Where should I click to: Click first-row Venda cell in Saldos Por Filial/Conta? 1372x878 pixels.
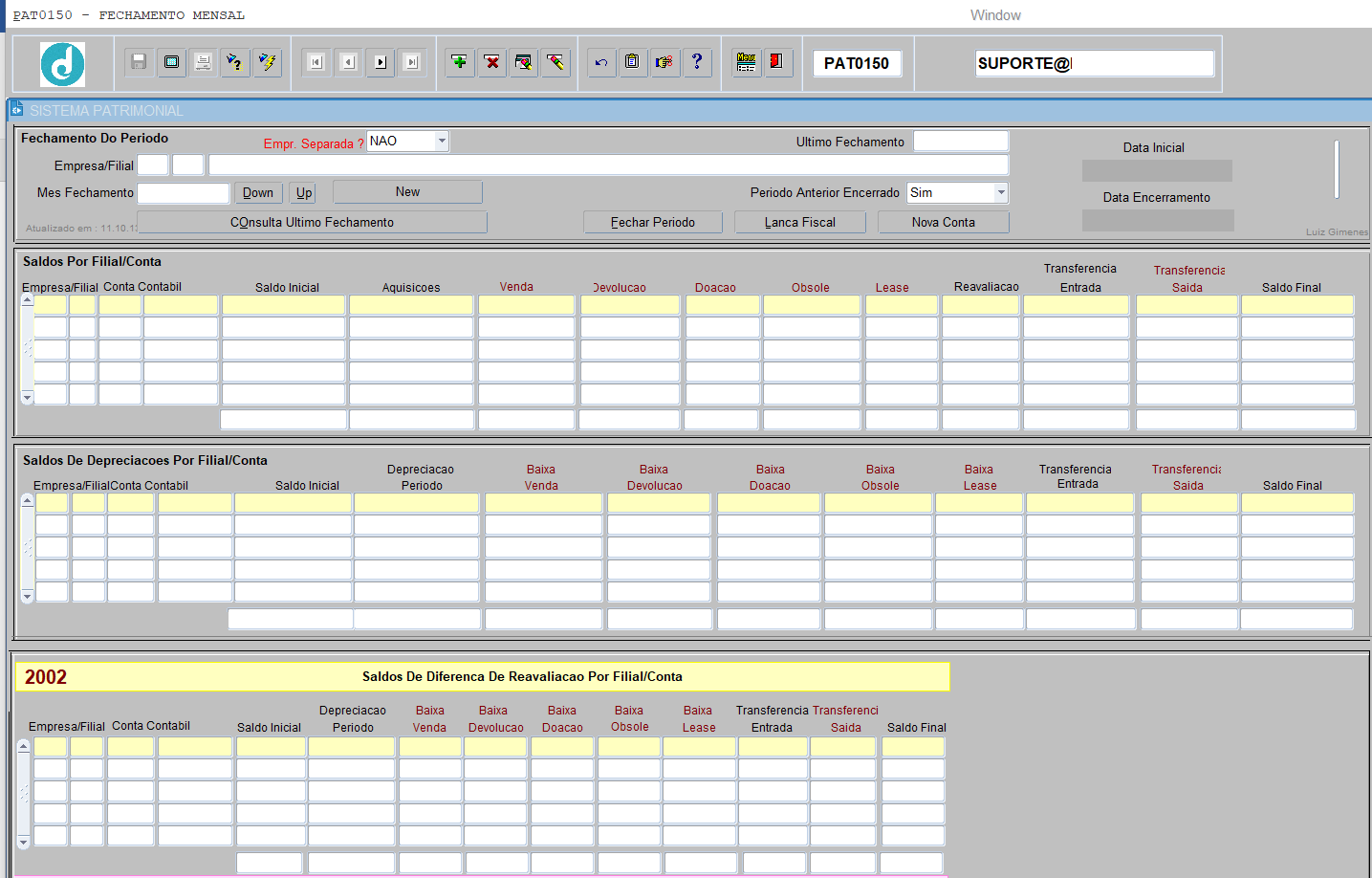(527, 304)
